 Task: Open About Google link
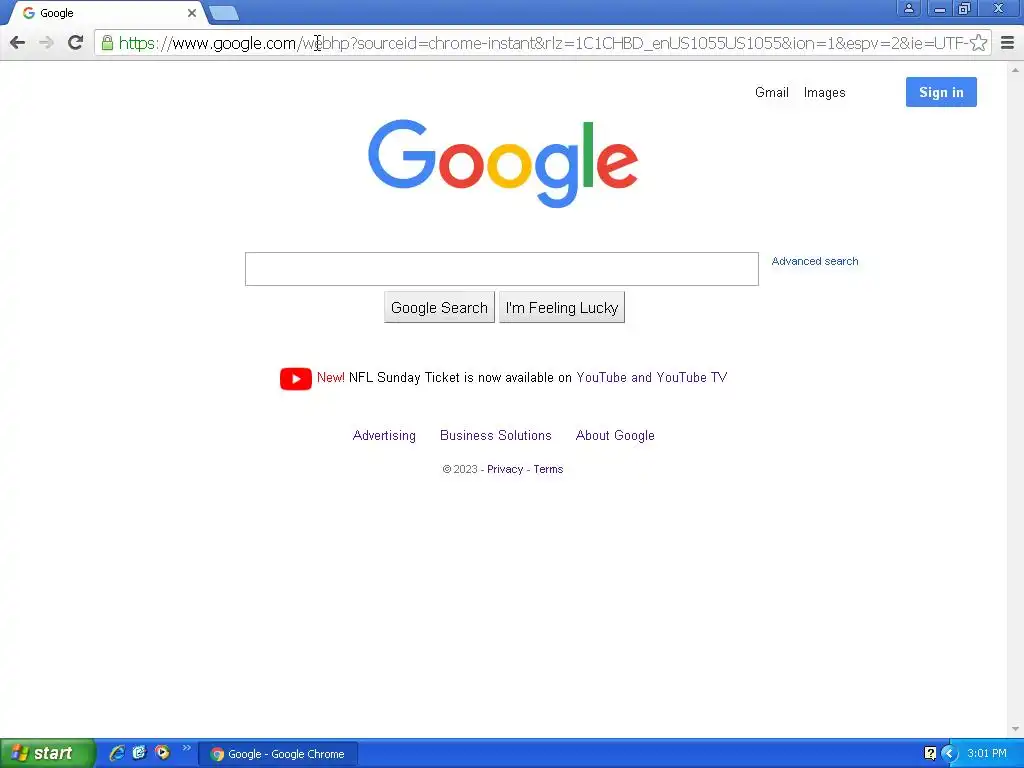615,436
